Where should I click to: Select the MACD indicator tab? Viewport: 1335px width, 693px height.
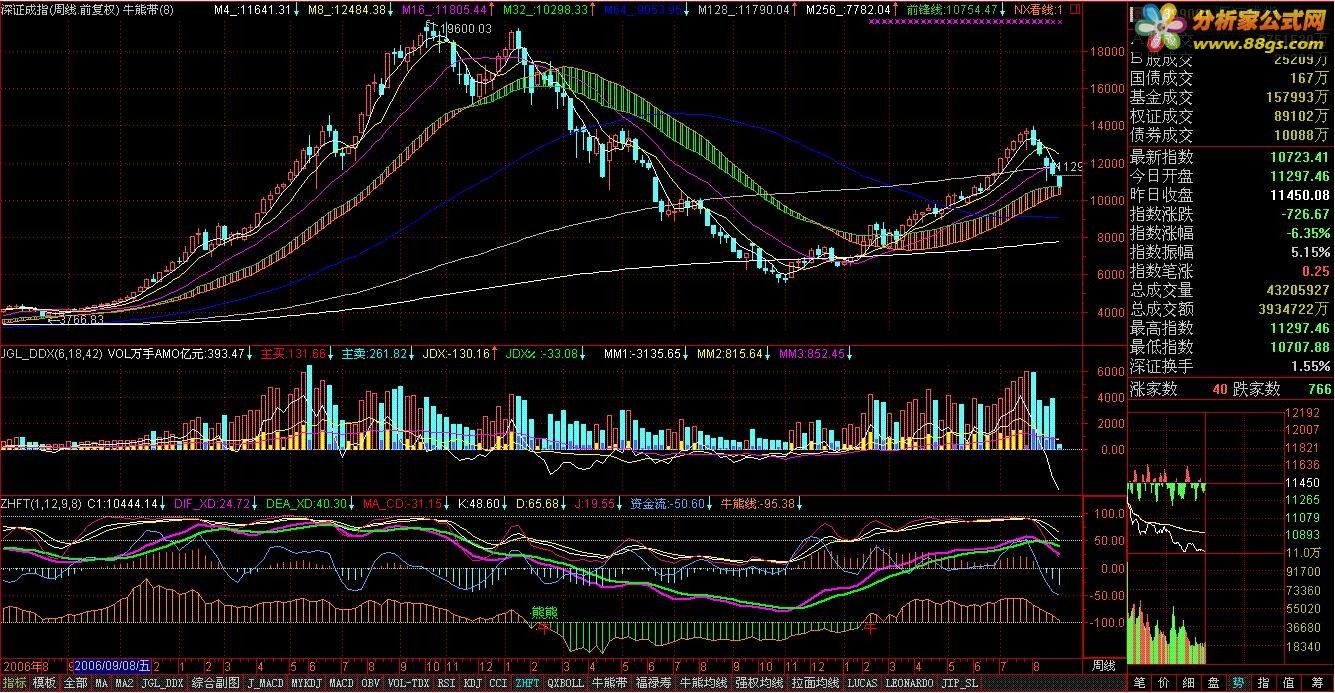[x=341, y=683]
